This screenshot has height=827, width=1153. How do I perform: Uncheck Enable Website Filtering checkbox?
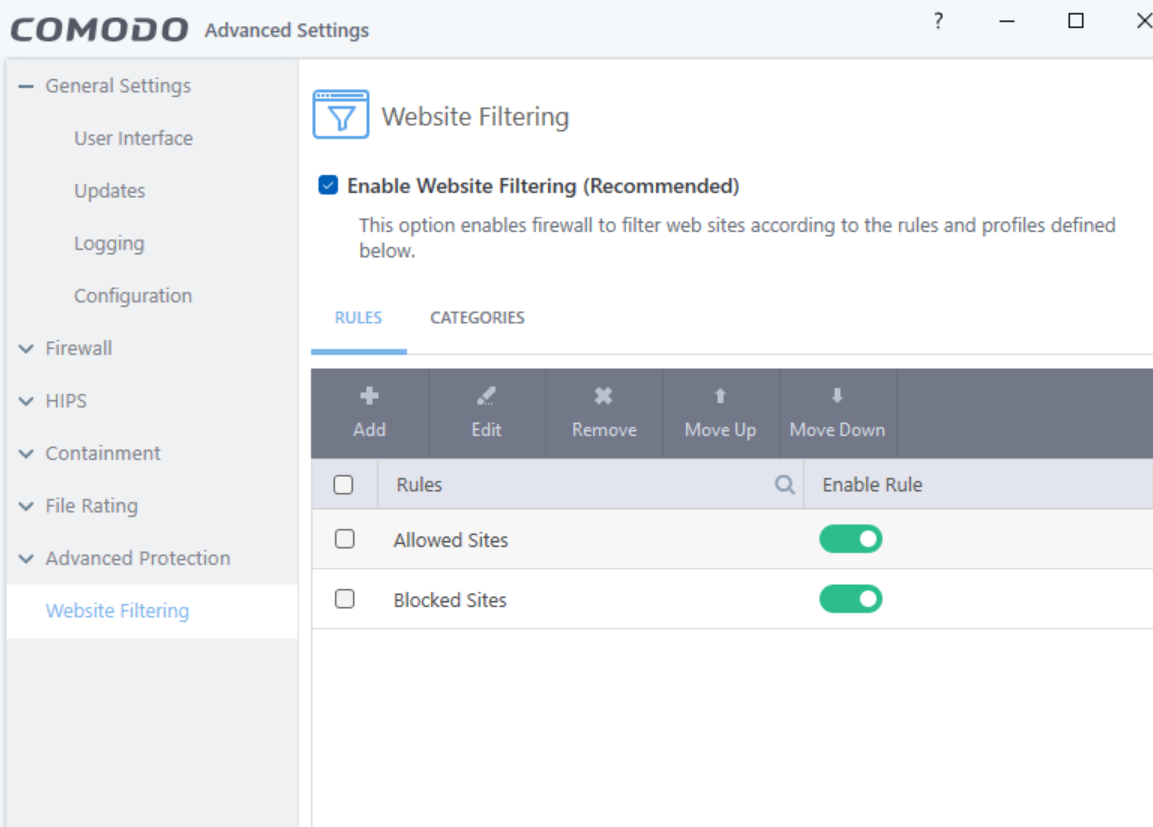(328, 185)
